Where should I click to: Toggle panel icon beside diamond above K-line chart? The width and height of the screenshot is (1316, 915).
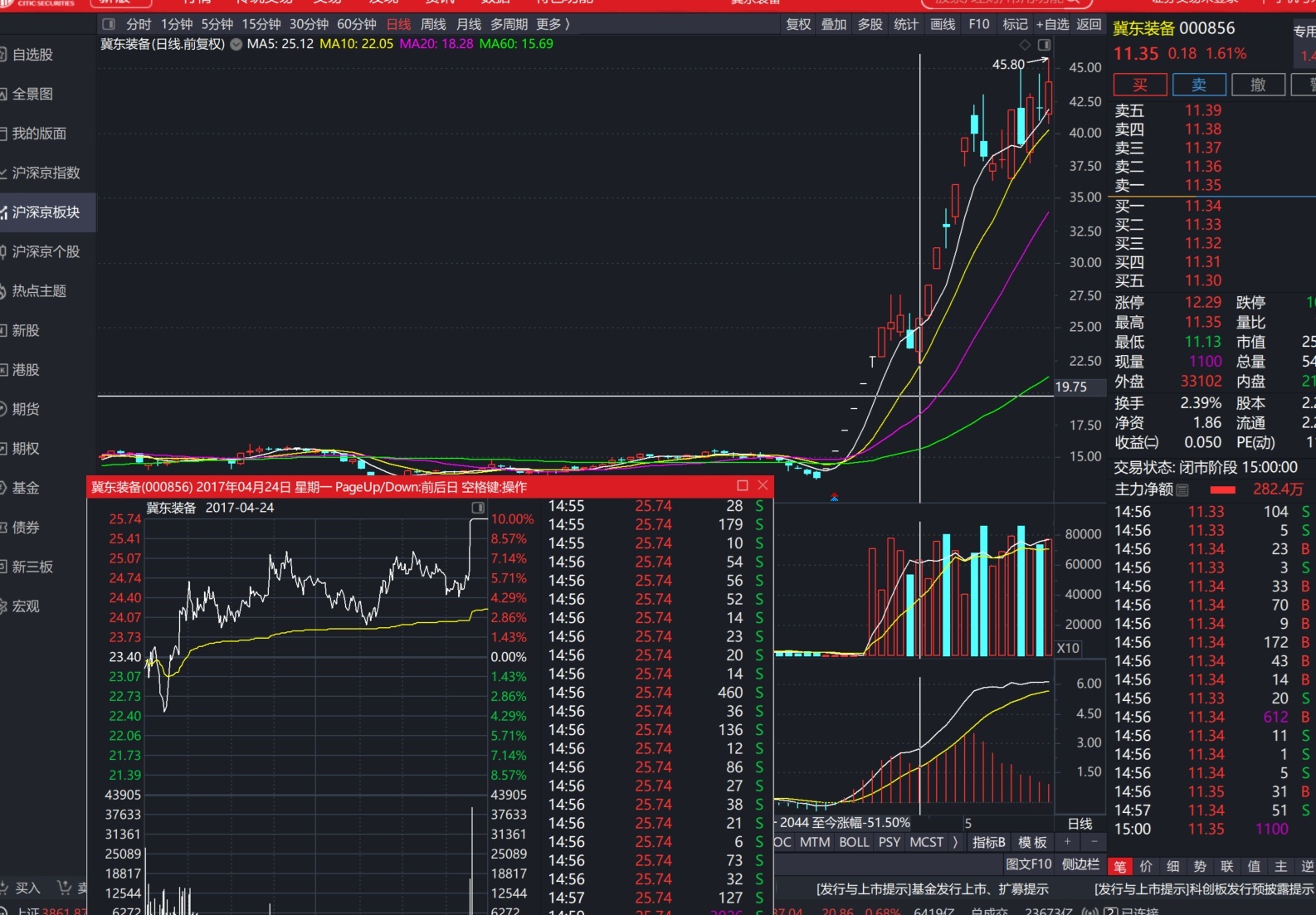point(1044,45)
